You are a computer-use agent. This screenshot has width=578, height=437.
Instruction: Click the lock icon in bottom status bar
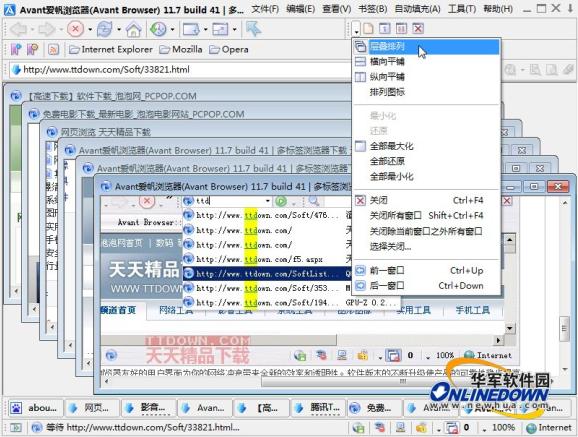click(421, 428)
